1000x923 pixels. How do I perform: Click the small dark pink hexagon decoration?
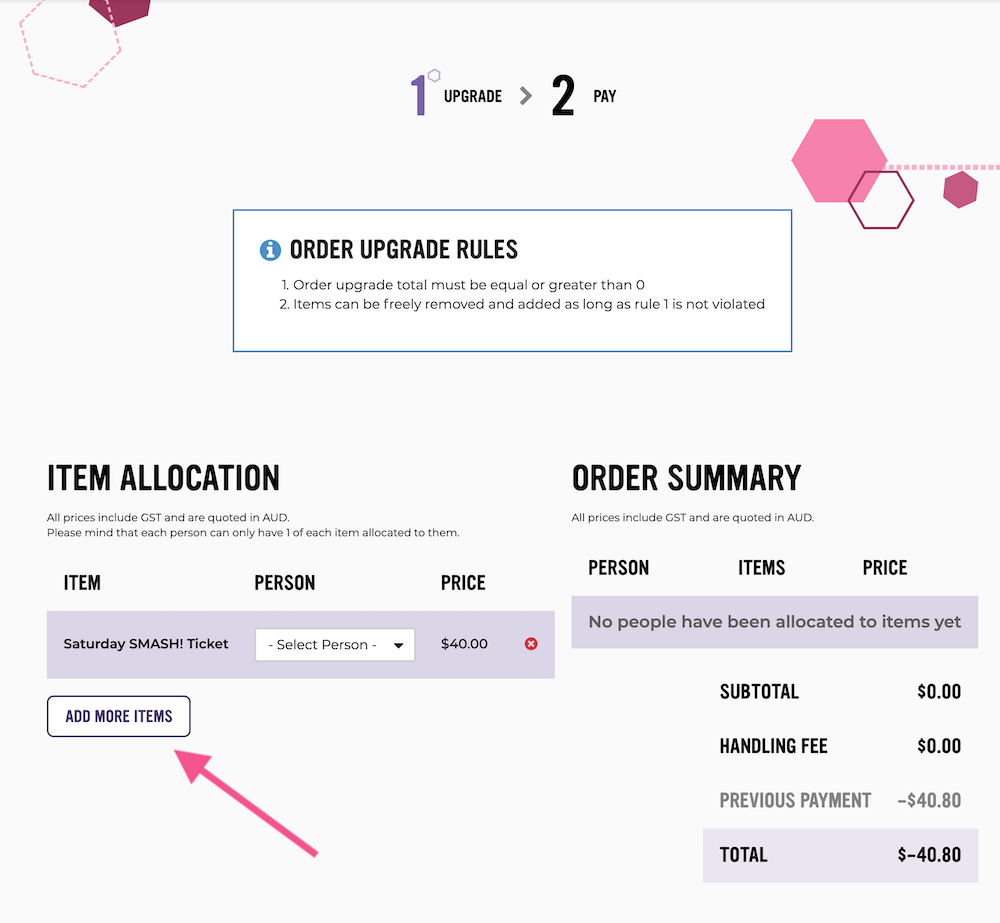pyautogui.click(x=960, y=189)
